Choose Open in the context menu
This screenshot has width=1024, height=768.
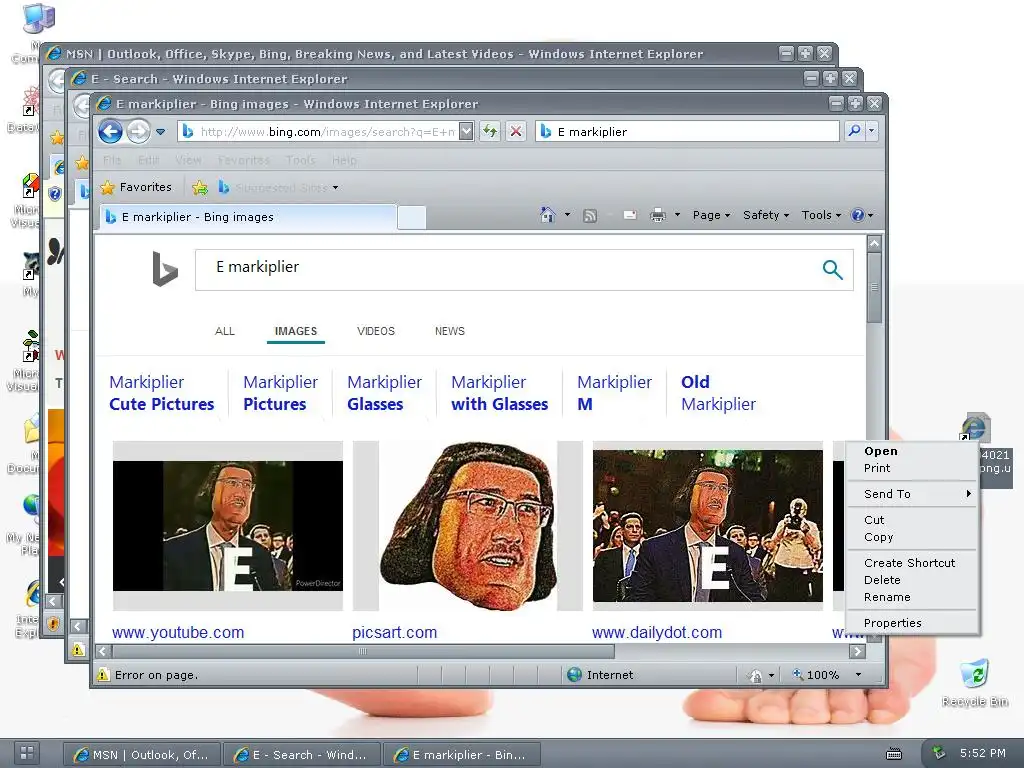click(x=912, y=451)
